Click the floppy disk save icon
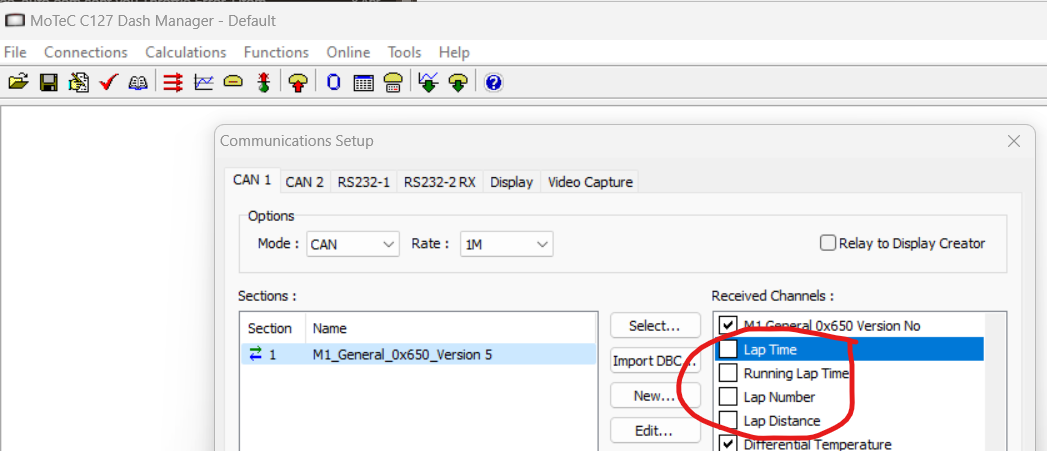This screenshot has width=1047, height=451. click(x=48, y=83)
